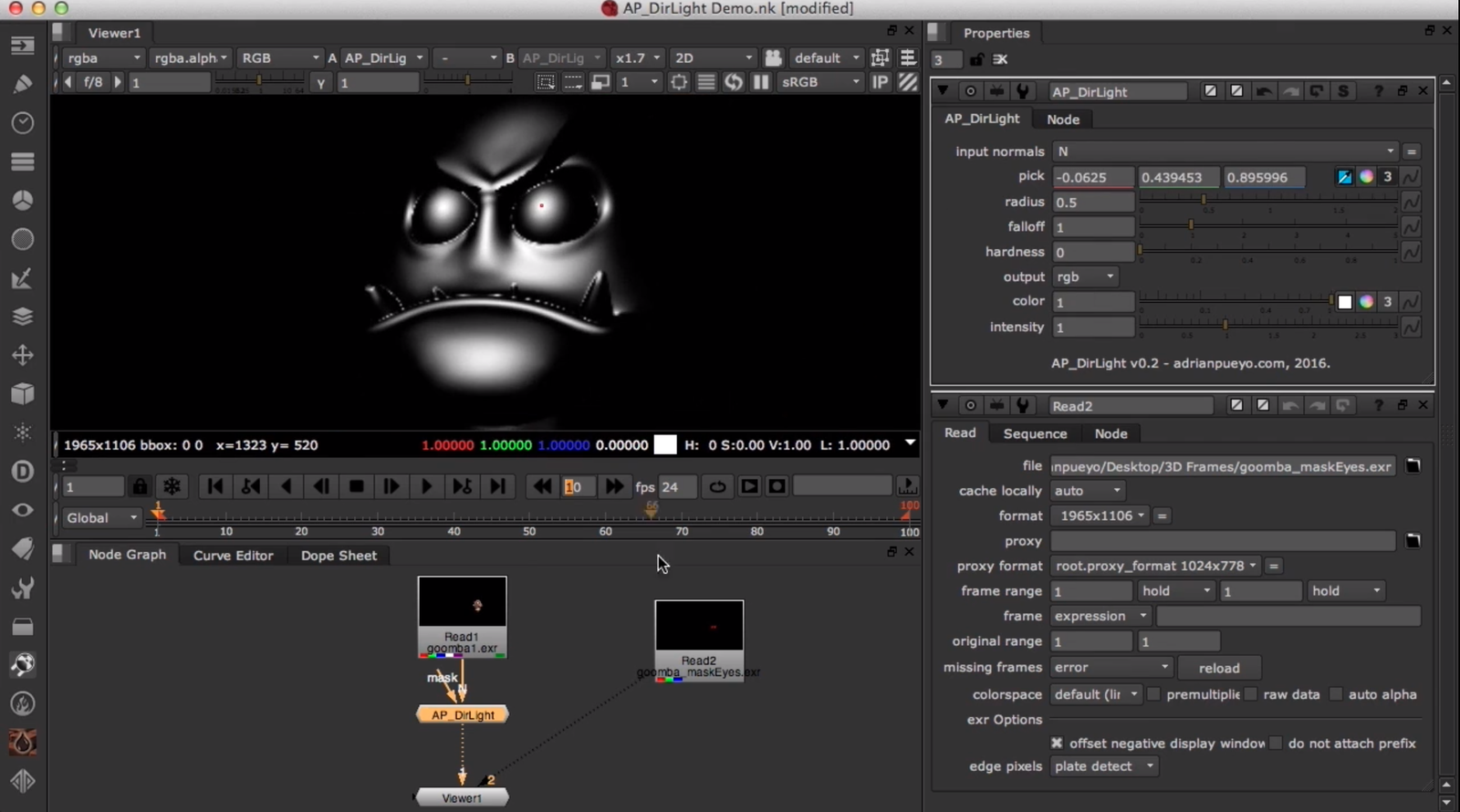Check do not attach prefix option
The width and height of the screenshot is (1460, 812).
tap(1276, 744)
